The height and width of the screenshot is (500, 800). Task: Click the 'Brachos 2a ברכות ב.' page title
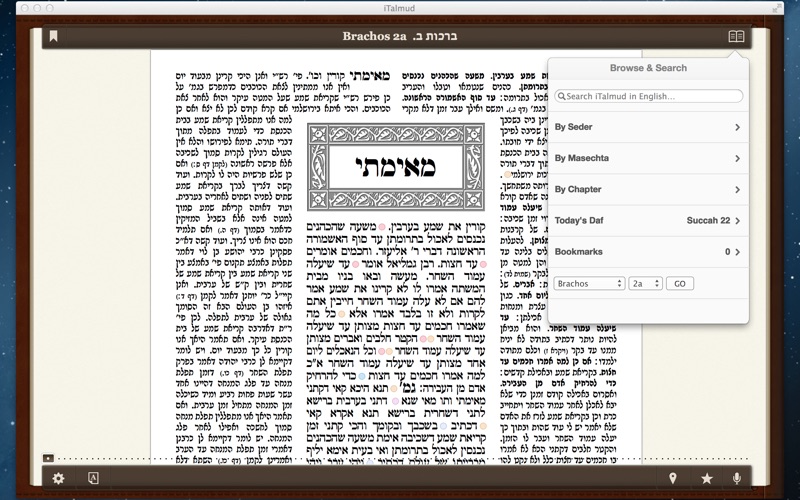pyautogui.click(x=399, y=36)
